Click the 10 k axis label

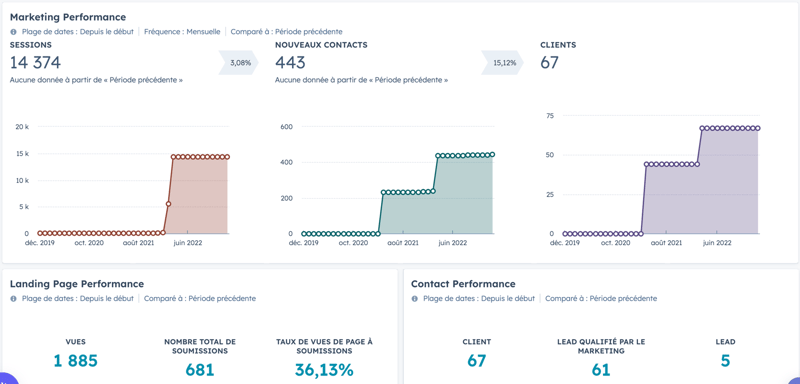pos(22,181)
